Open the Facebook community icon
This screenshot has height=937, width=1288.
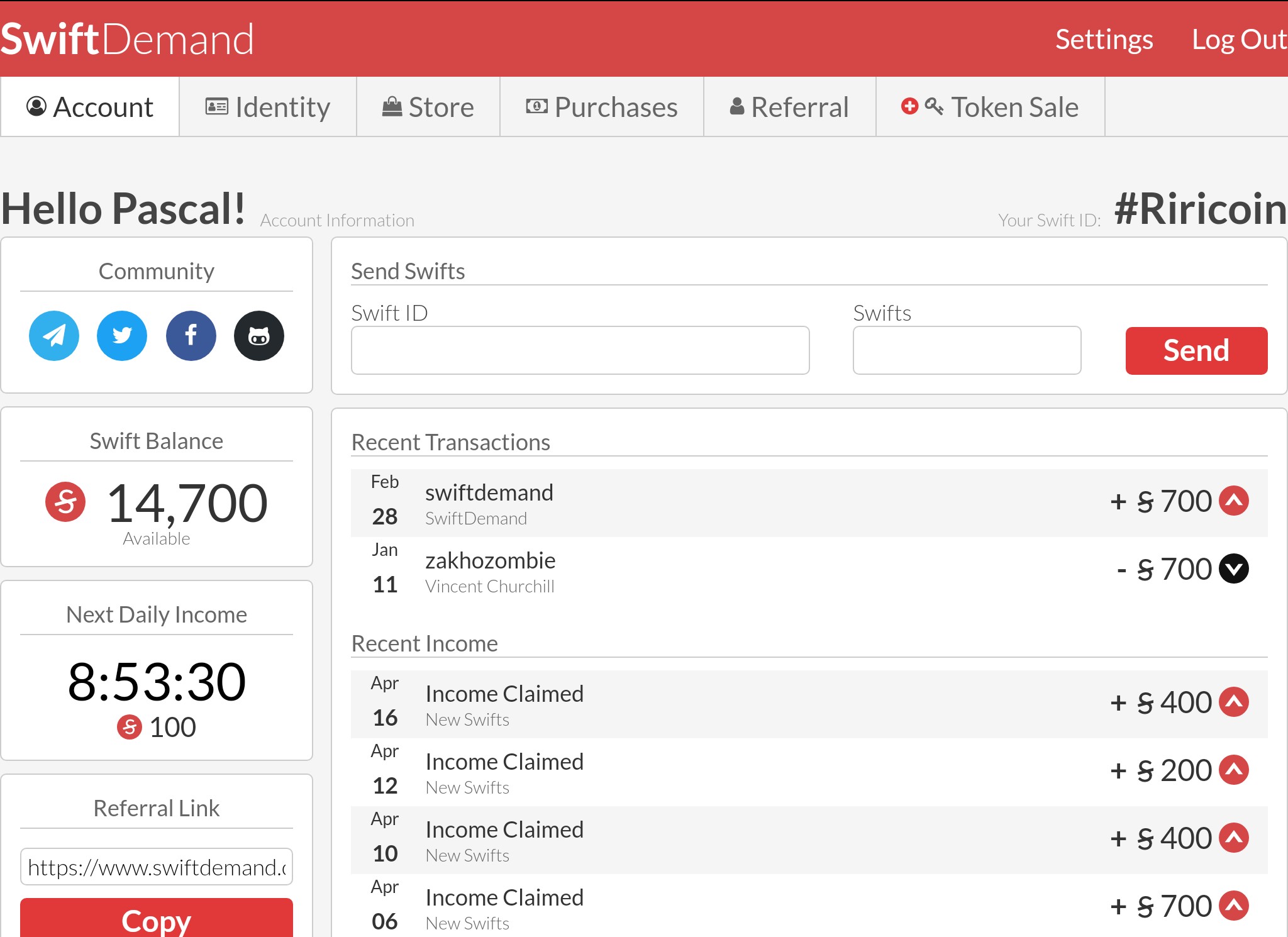click(191, 336)
